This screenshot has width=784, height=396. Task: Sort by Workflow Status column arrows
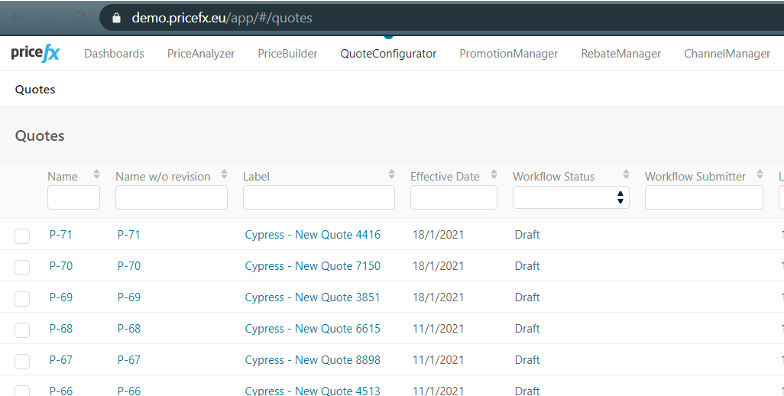(626, 174)
